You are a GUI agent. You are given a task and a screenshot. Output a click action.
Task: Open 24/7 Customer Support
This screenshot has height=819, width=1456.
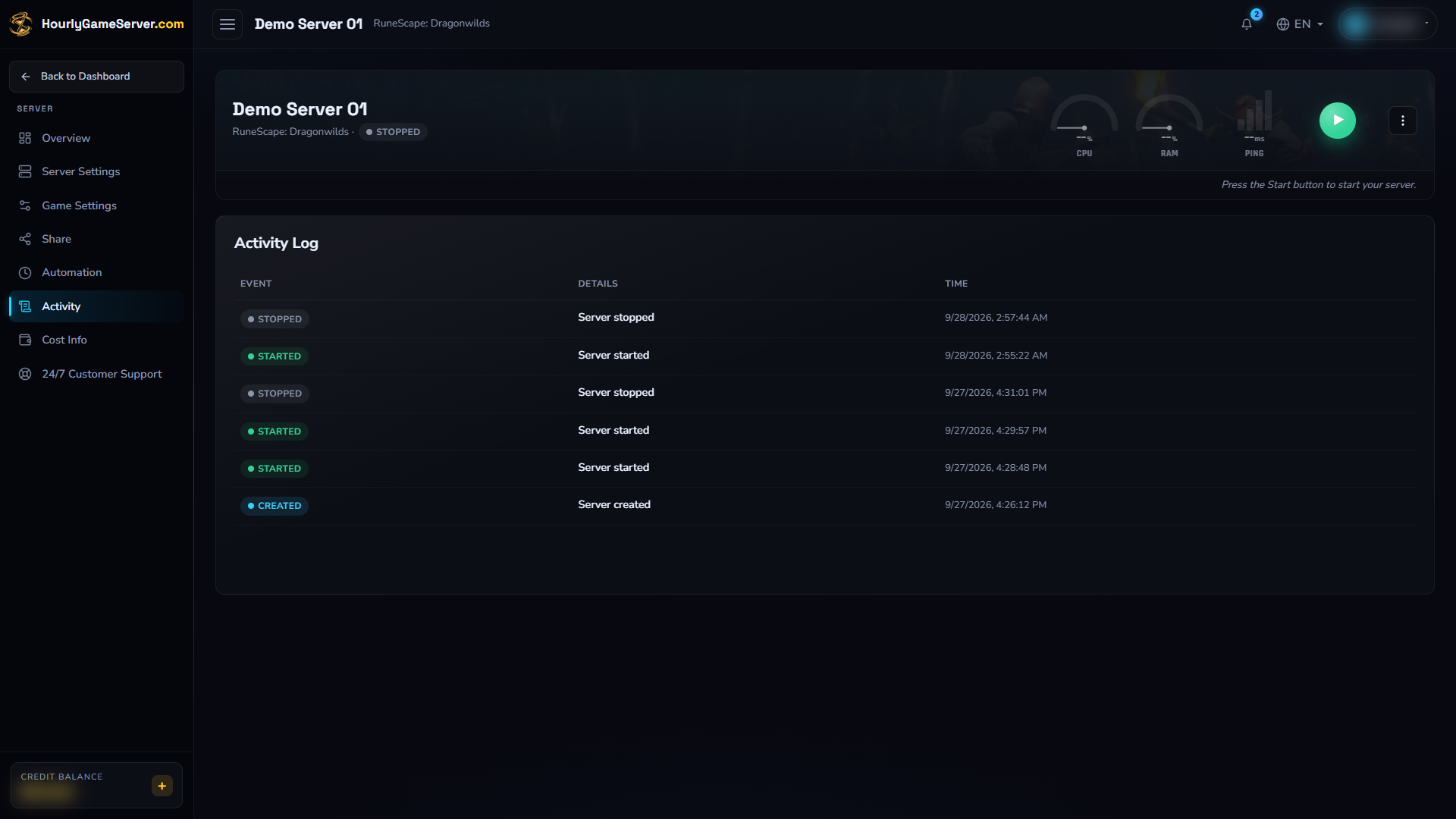(96, 374)
